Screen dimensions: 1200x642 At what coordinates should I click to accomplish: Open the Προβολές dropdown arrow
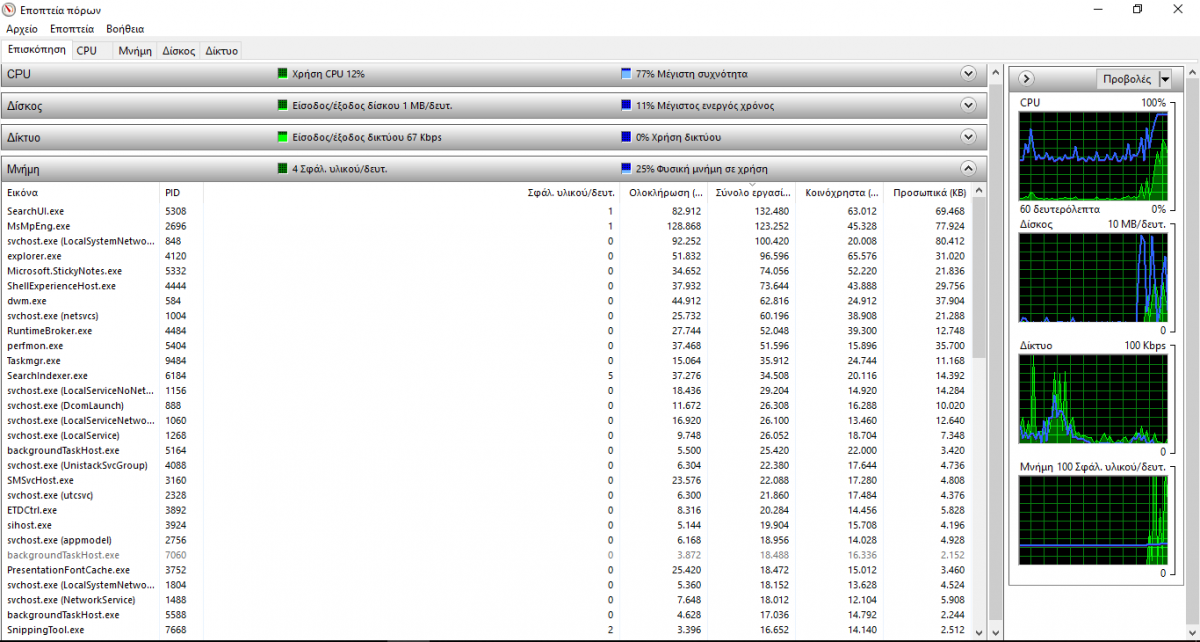click(x=1165, y=79)
